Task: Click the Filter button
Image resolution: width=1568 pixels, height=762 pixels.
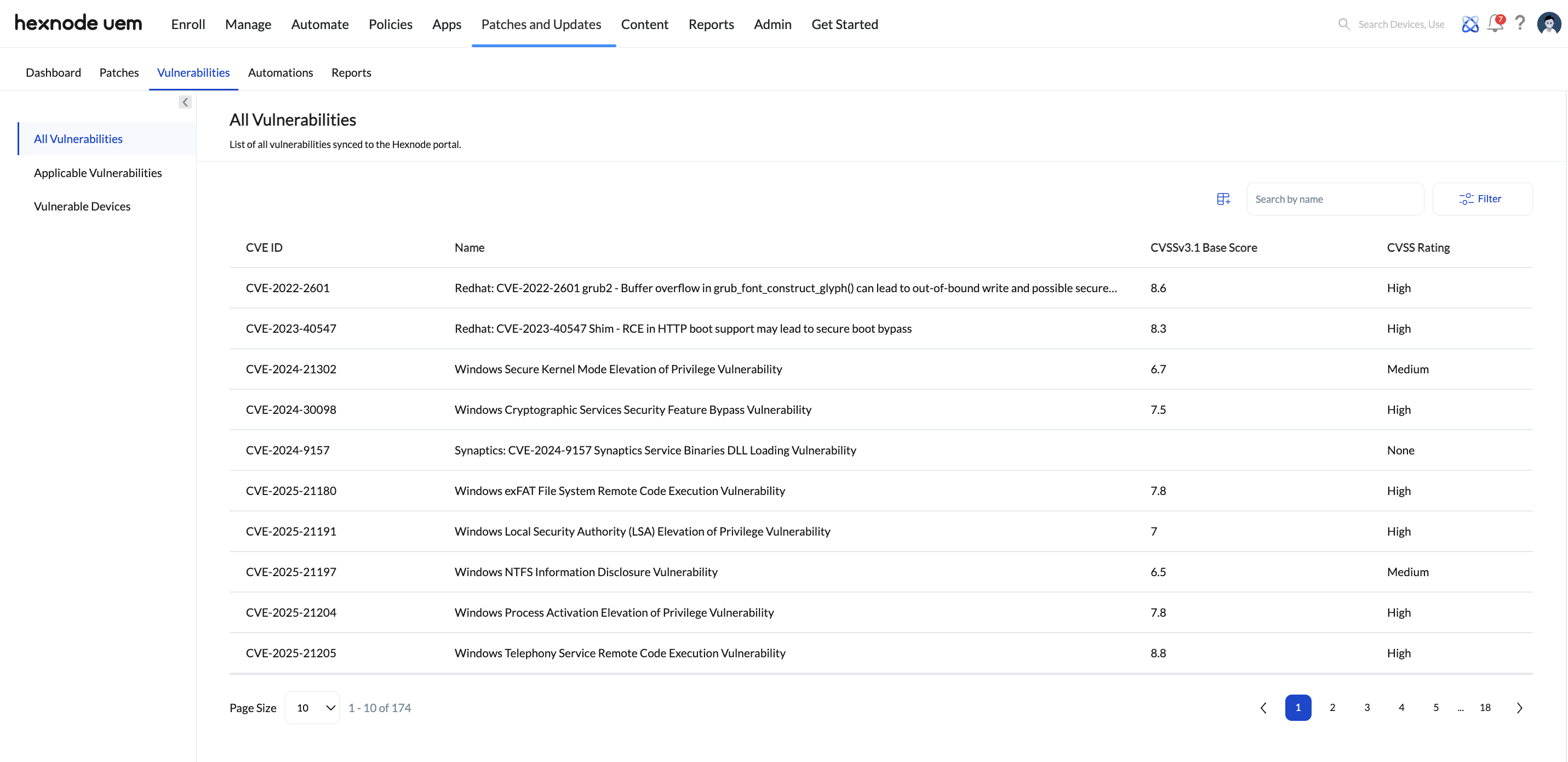Action: 1482,199
